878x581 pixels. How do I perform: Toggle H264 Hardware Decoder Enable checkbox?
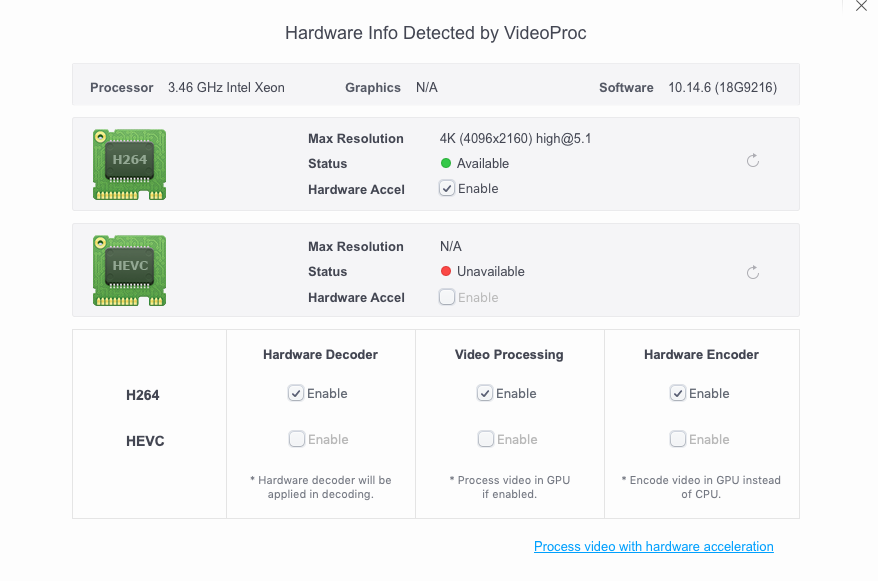point(296,393)
